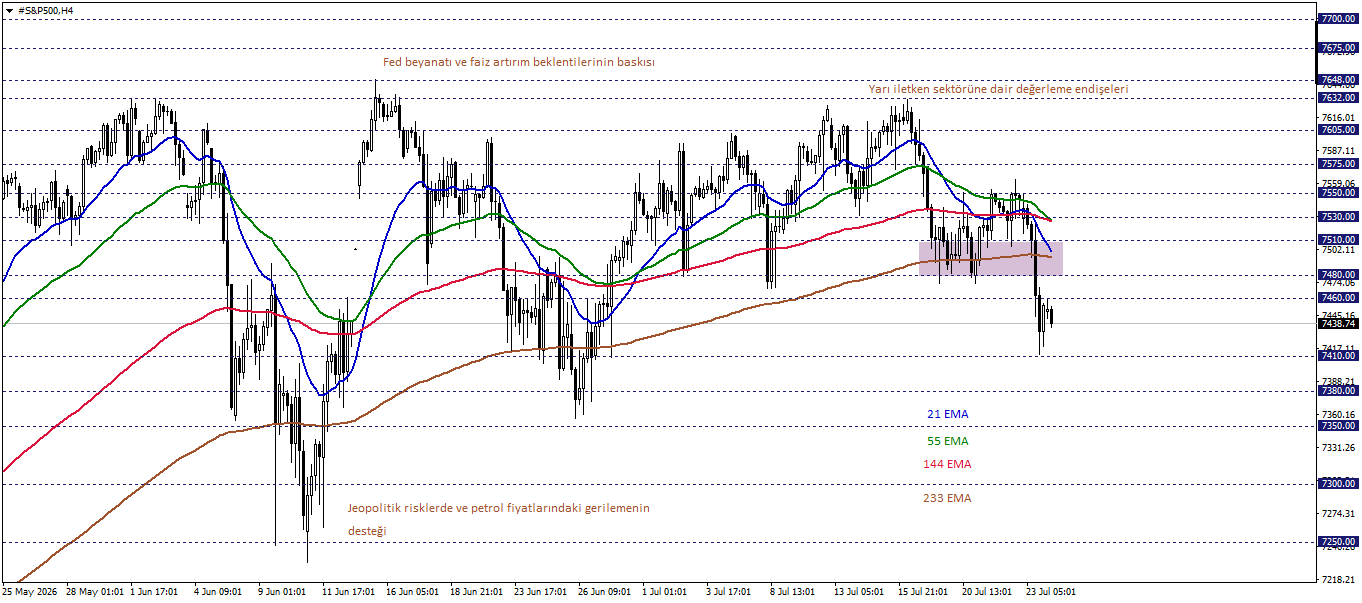The height and width of the screenshot is (603, 1362).
Task: Click the 7700.00 price level label
Action: [1338, 19]
